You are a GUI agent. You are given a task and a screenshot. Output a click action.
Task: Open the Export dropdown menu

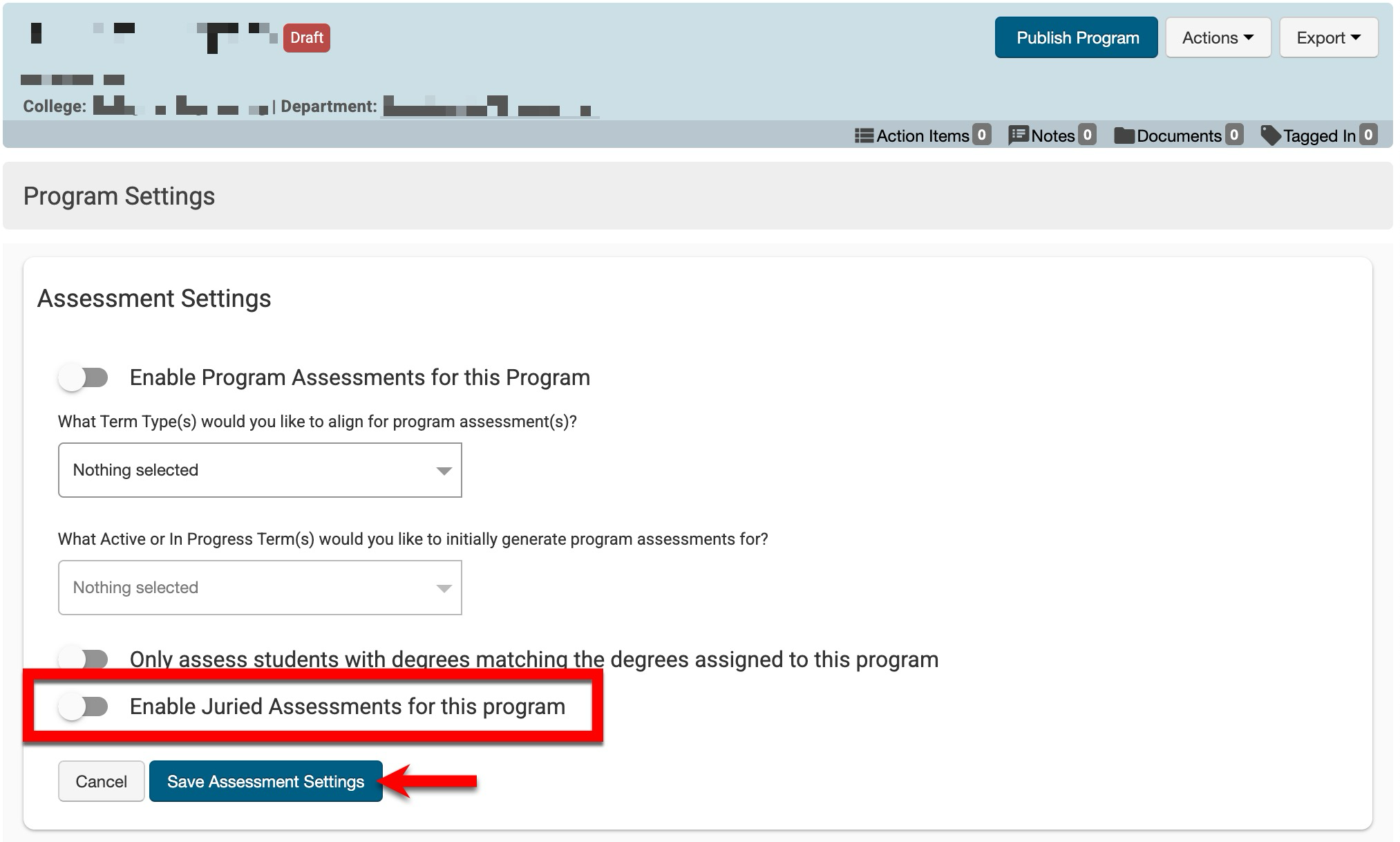click(1328, 37)
